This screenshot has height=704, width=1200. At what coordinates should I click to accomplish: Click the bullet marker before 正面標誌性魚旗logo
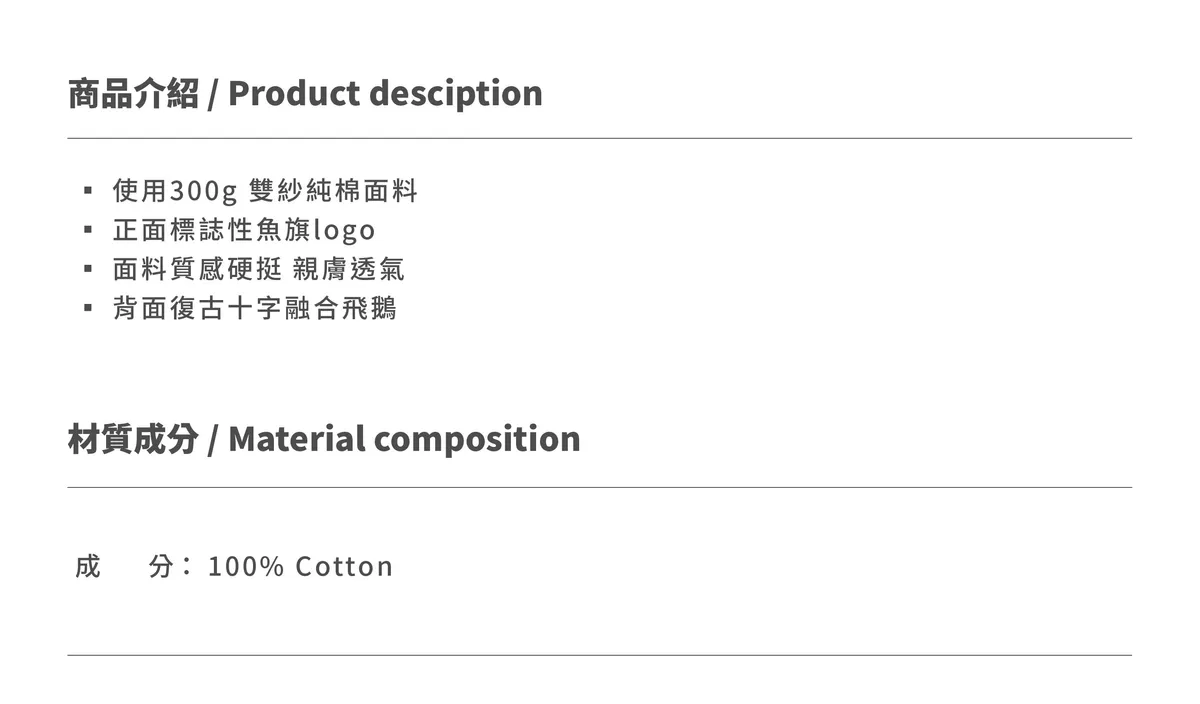pyautogui.click(x=88, y=230)
